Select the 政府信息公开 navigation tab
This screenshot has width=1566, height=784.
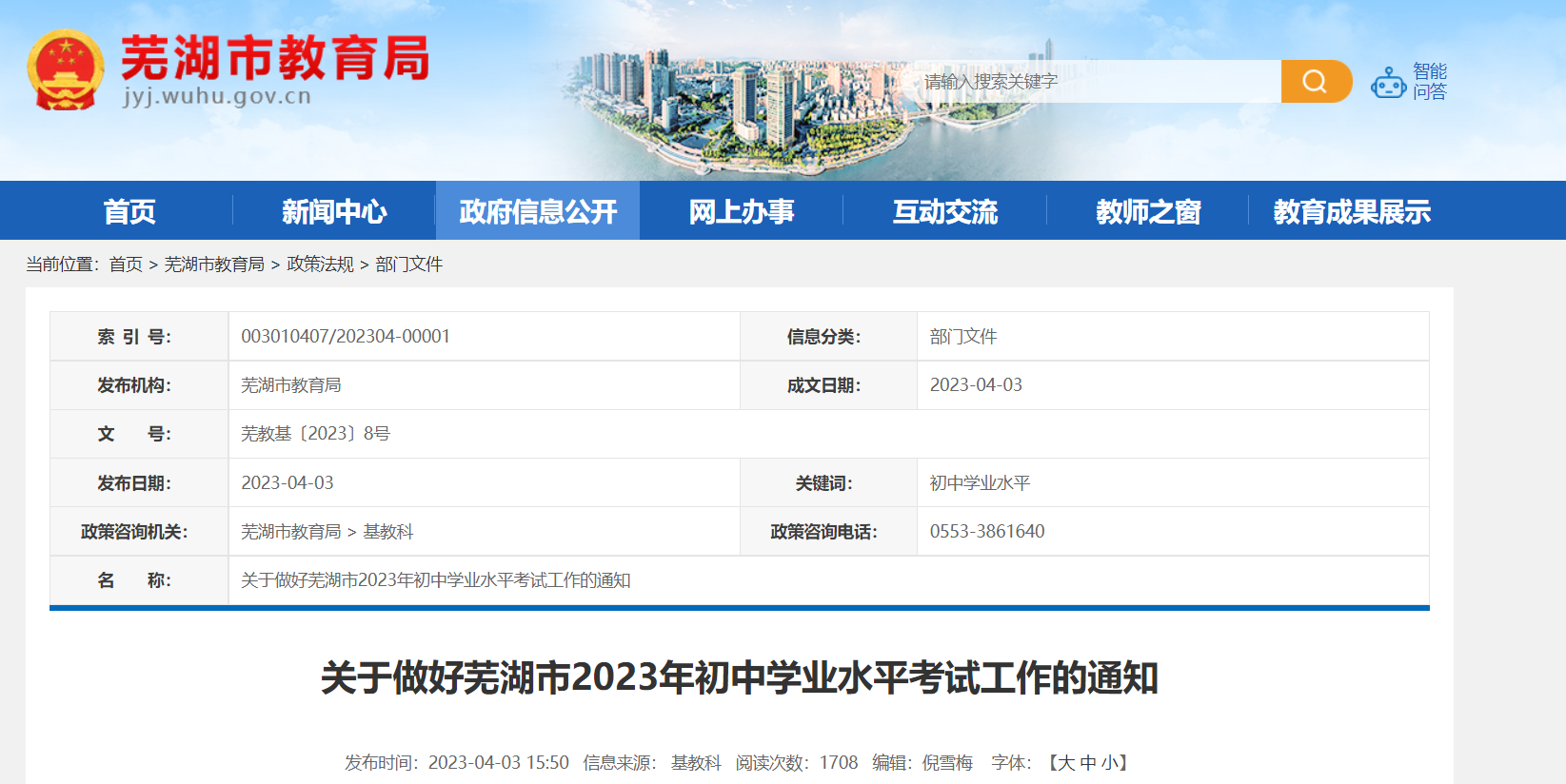coord(538,211)
